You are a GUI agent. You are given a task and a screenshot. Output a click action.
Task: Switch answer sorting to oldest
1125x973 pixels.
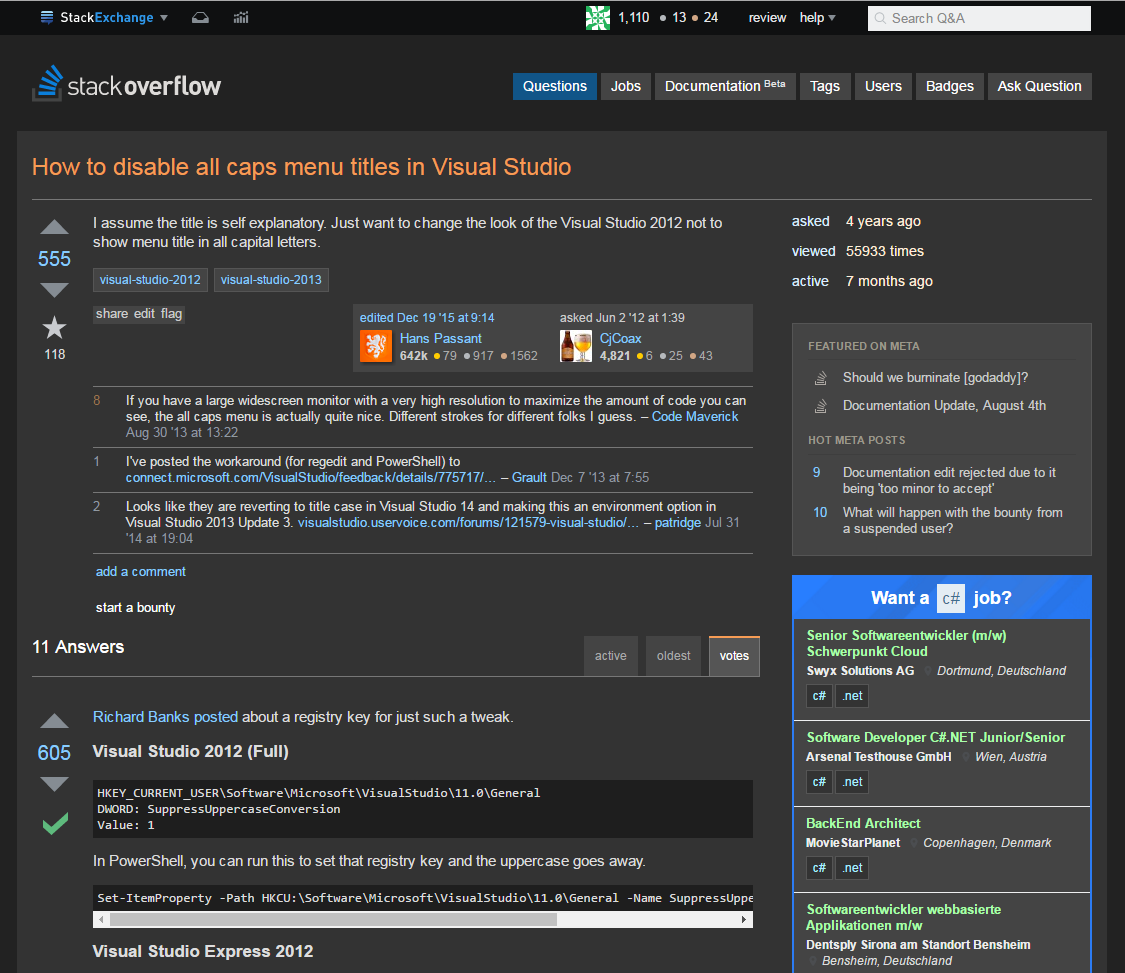tap(673, 655)
